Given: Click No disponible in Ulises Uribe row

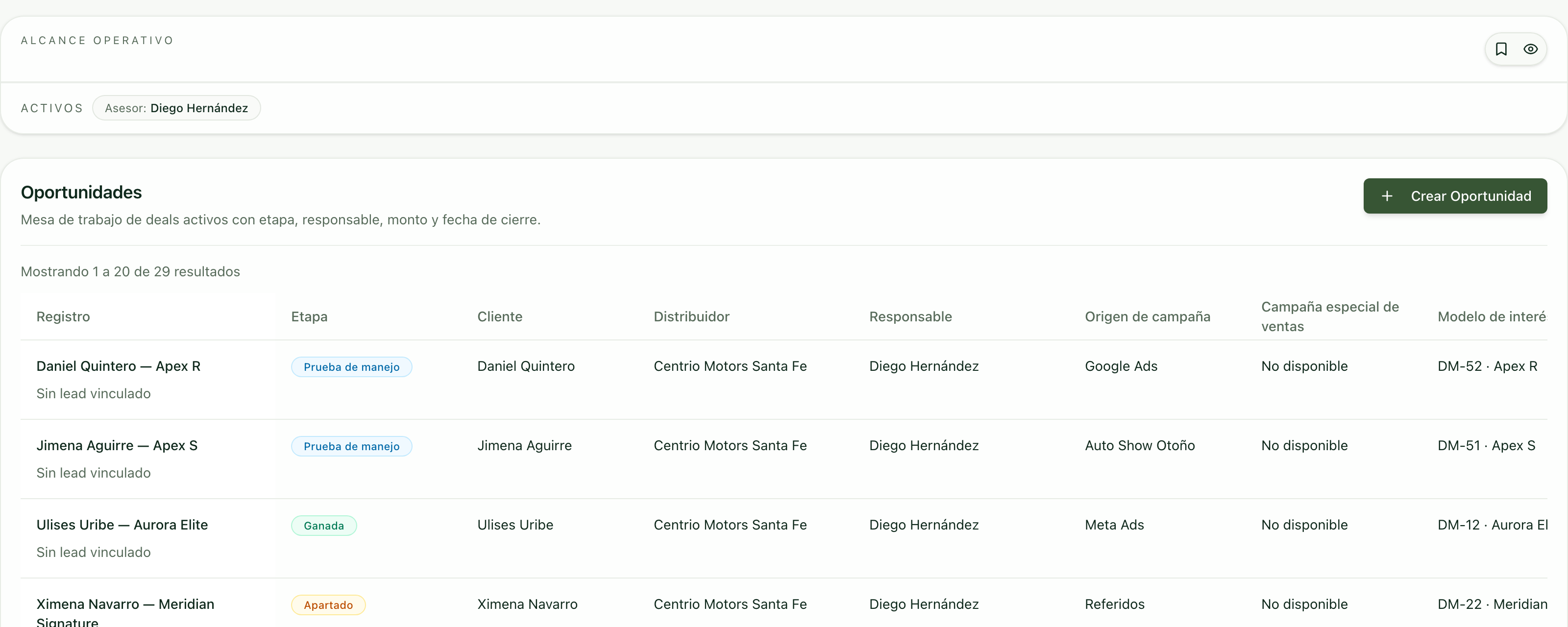Looking at the screenshot, I should (x=1304, y=525).
